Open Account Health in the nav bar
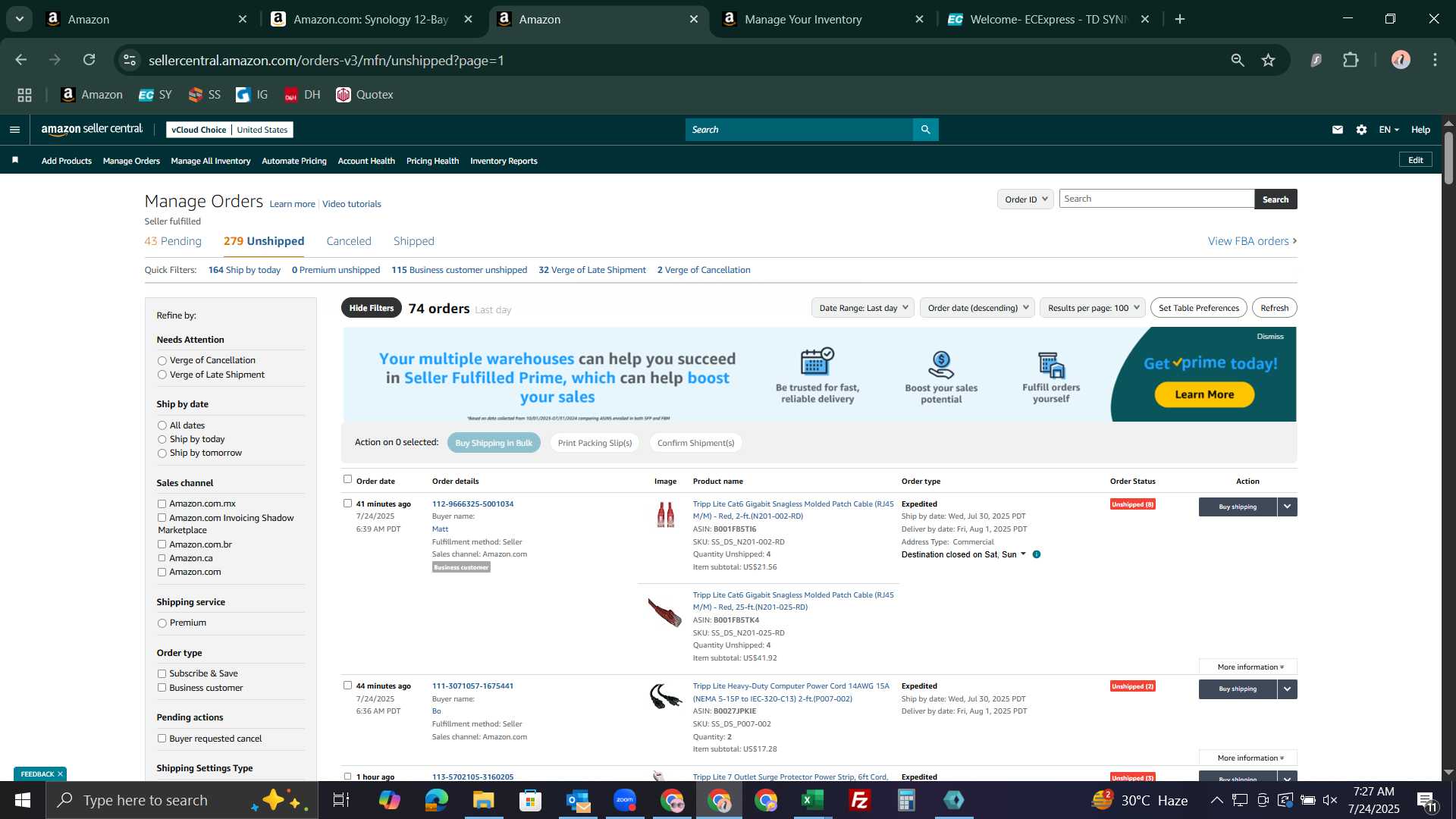Viewport: 1456px width, 819px height. [366, 161]
